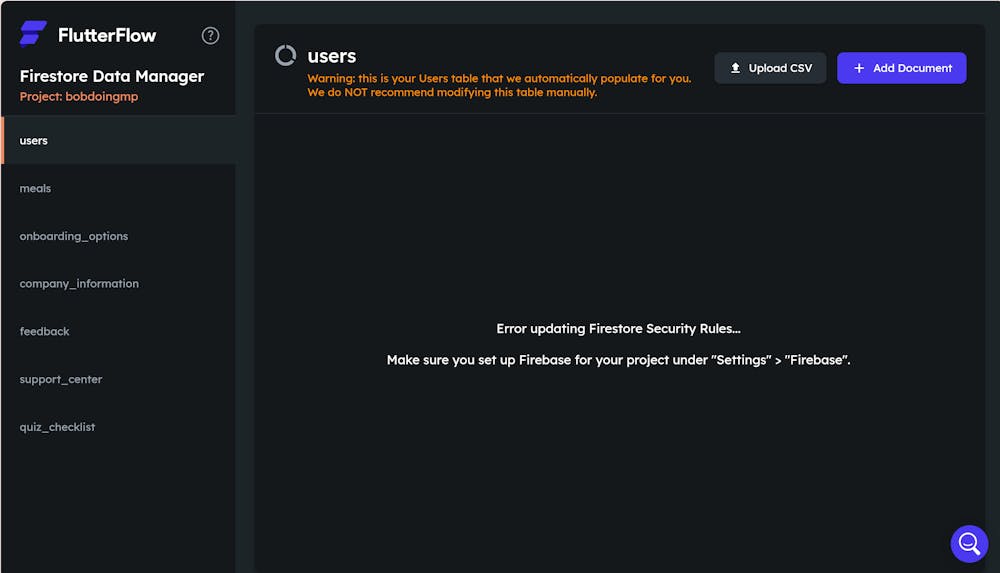Select the company_information collection

[119, 283]
